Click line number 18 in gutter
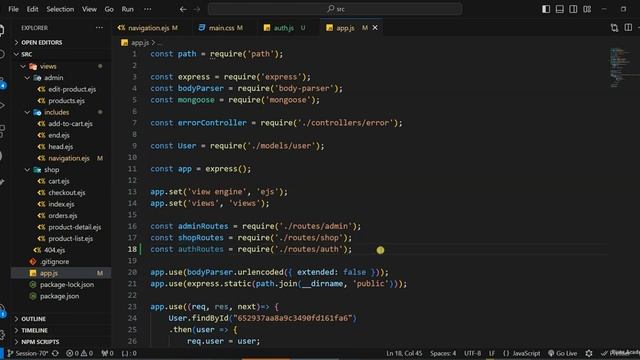Image resolution: width=640 pixels, height=360 pixels. coord(132,249)
